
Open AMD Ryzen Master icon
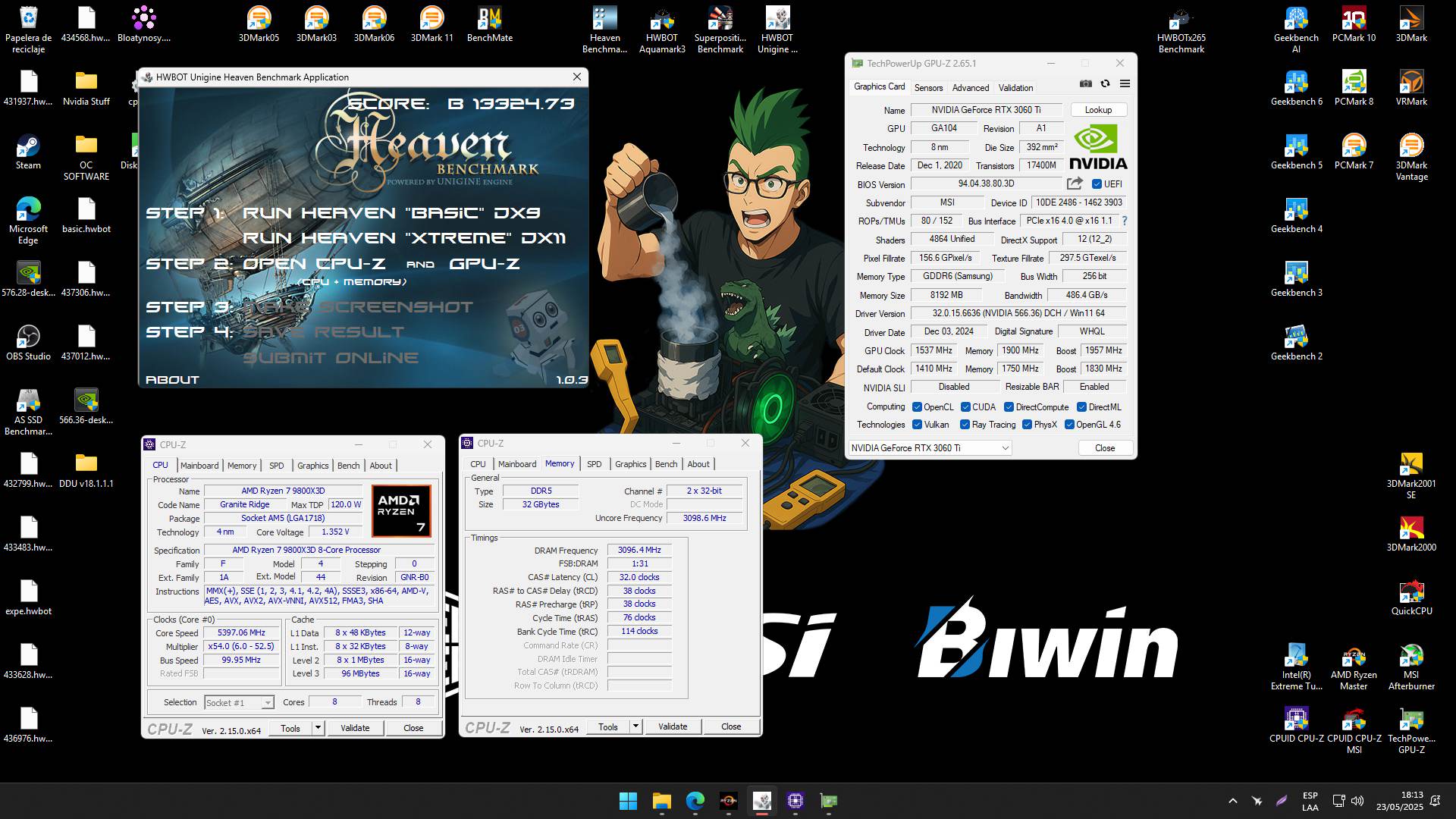coord(1354,667)
